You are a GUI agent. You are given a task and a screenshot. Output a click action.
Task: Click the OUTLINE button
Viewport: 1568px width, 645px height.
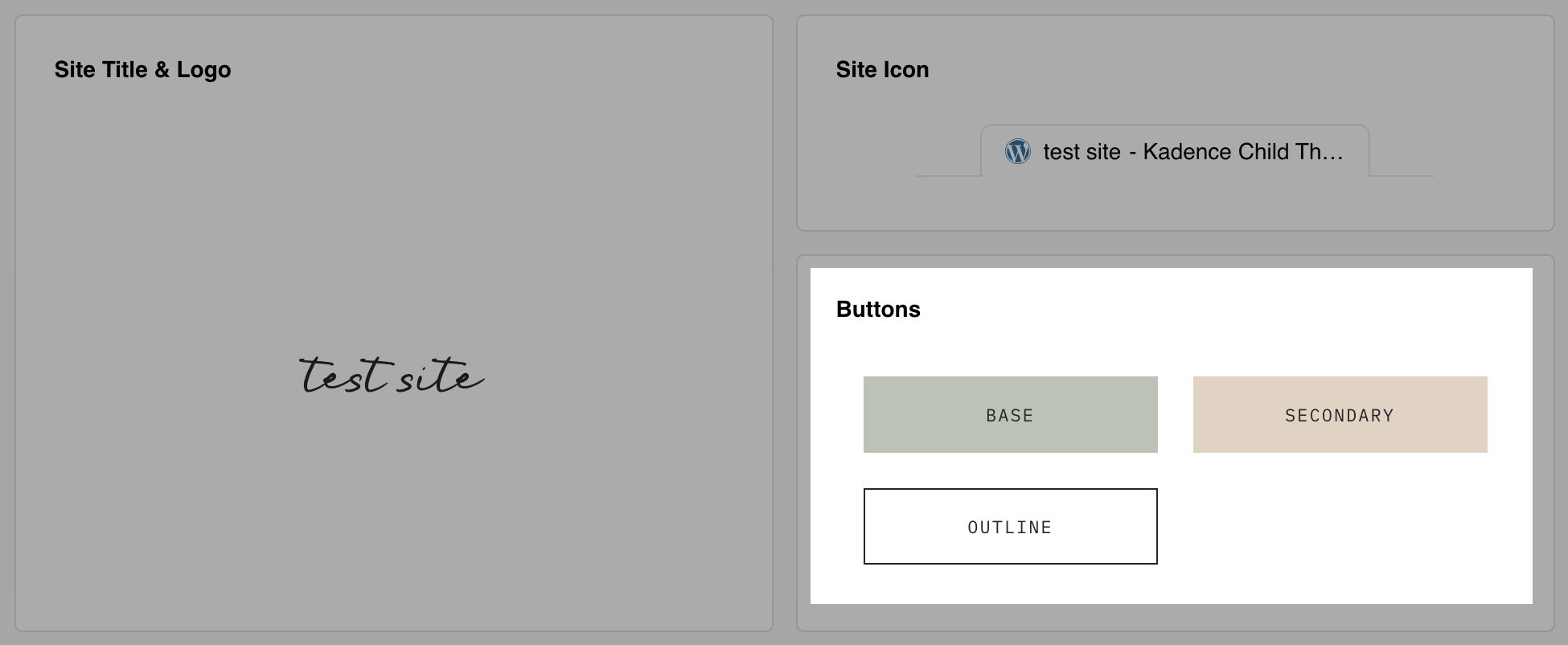pyautogui.click(x=1010, y=526)
